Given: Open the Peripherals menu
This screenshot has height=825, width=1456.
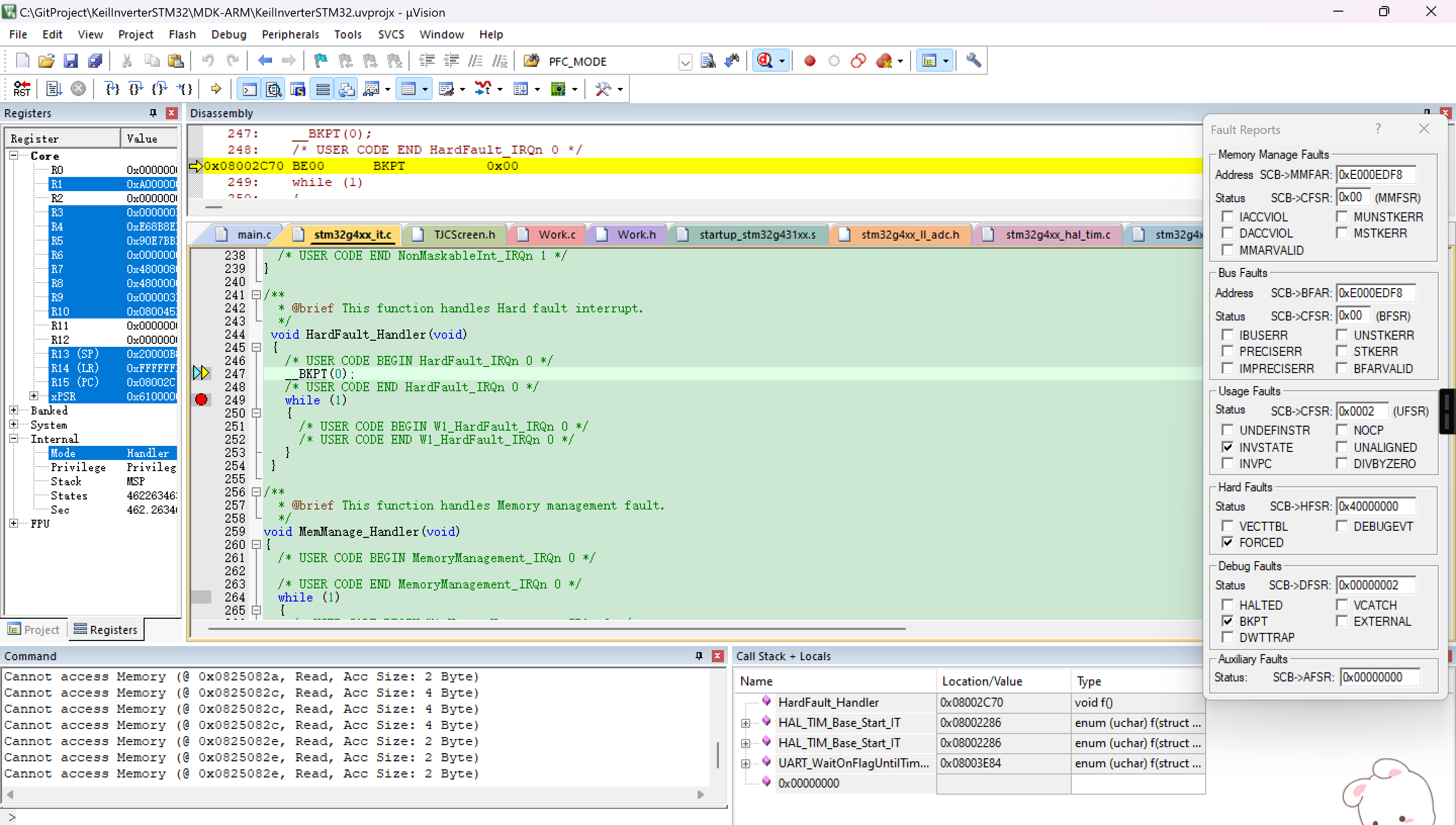Looking at the screenshot, I should tap(290, 34).
